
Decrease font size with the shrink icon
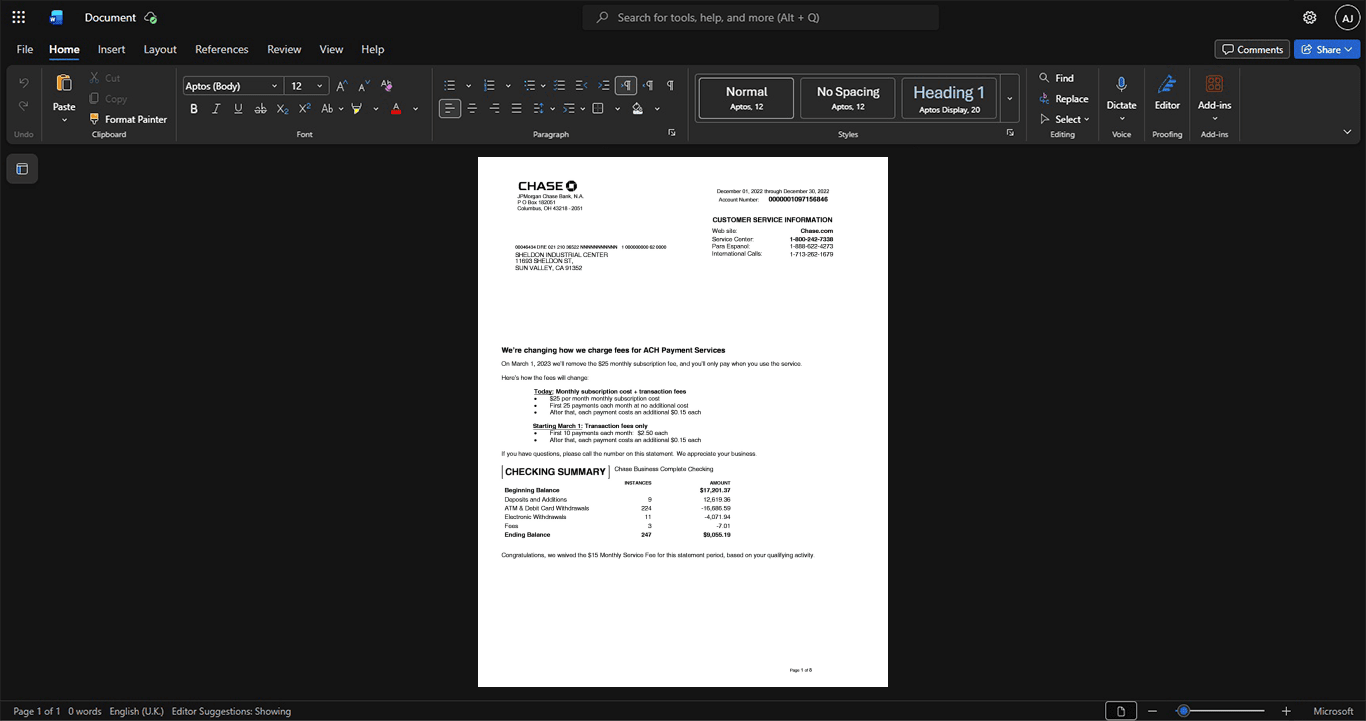pos(364,86)
